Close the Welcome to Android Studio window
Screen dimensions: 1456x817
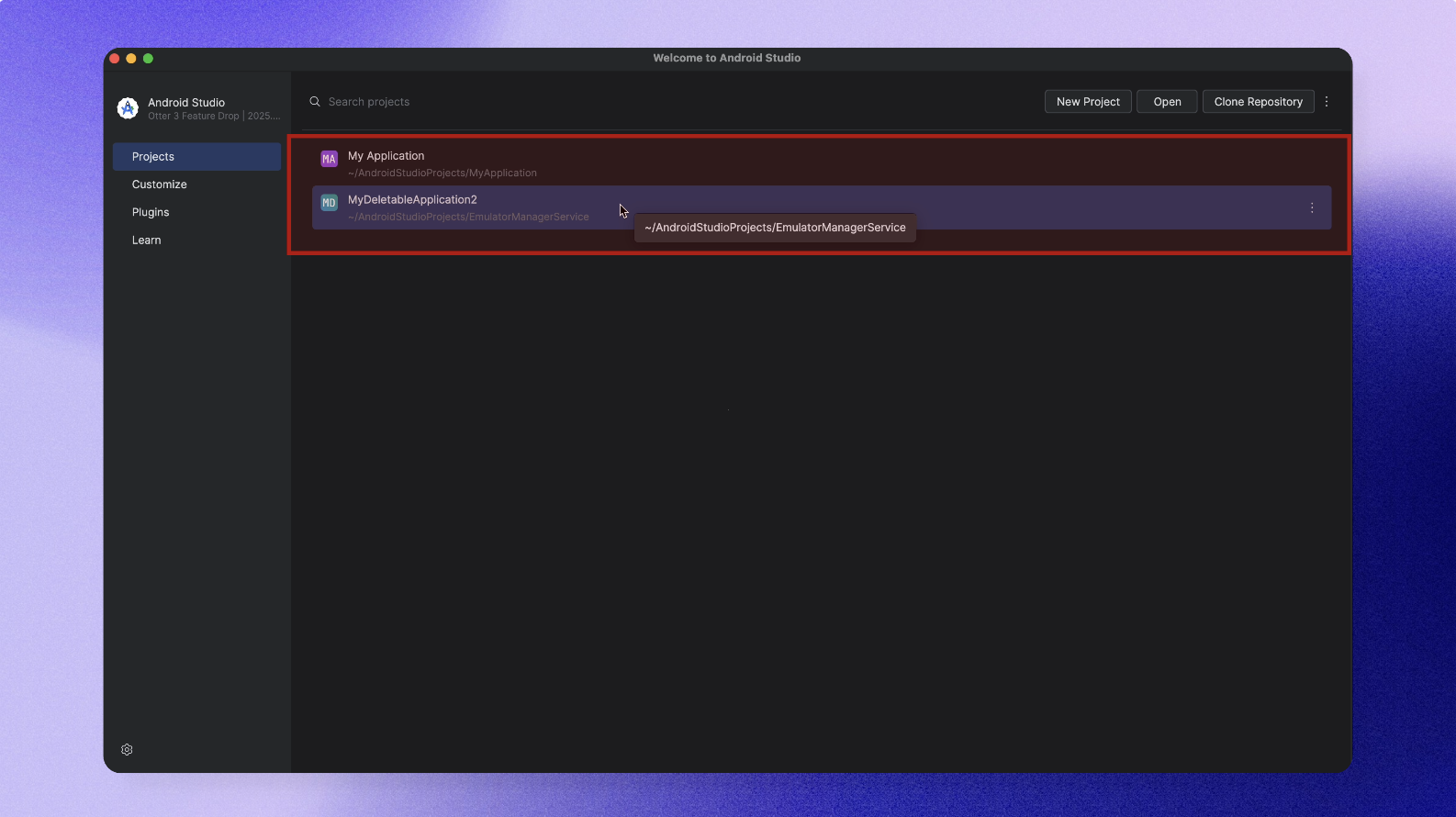click(115, 59)
